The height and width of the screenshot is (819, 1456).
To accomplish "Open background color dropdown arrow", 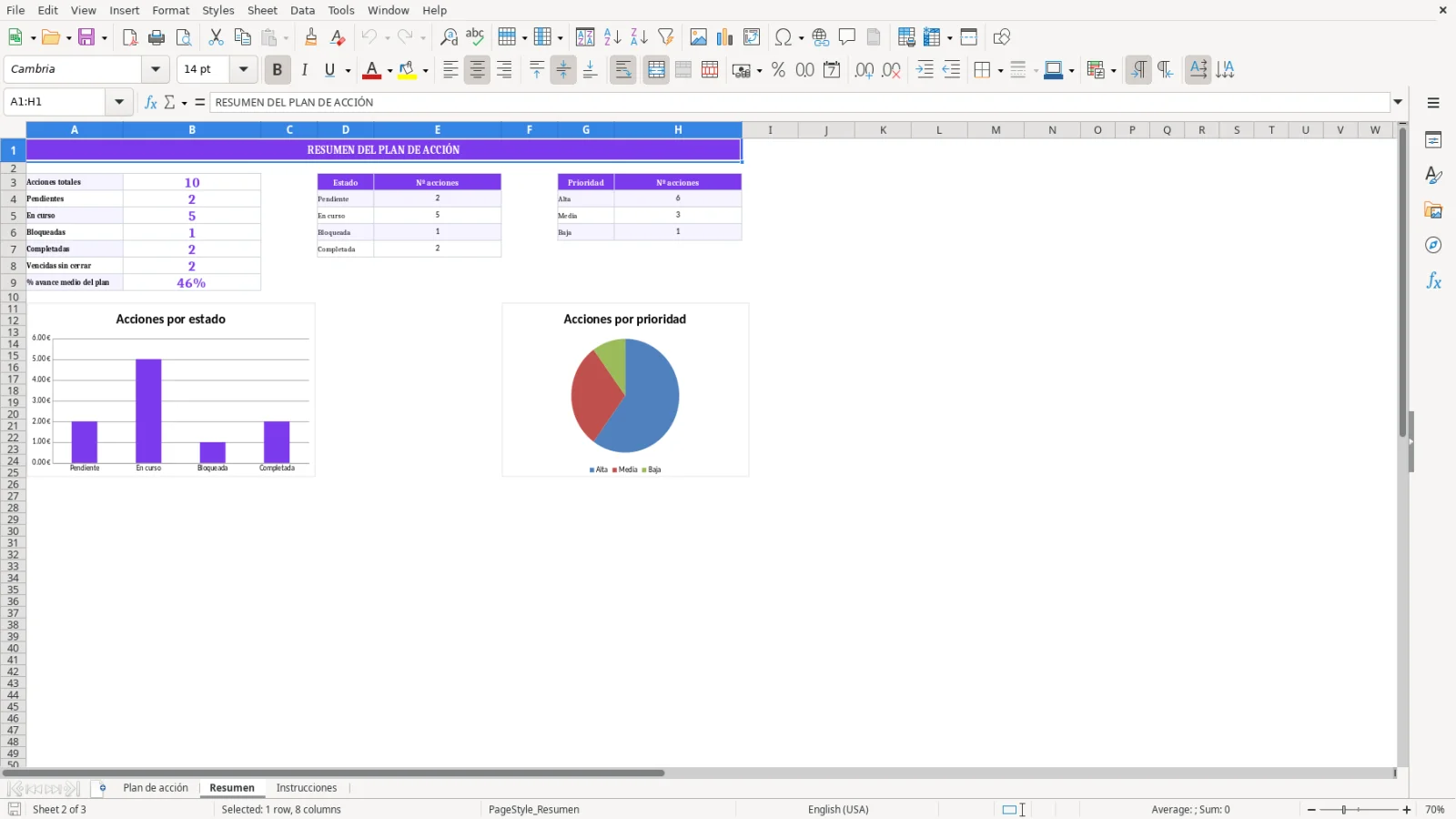I will pyautogui.click(x=425, y=70).
